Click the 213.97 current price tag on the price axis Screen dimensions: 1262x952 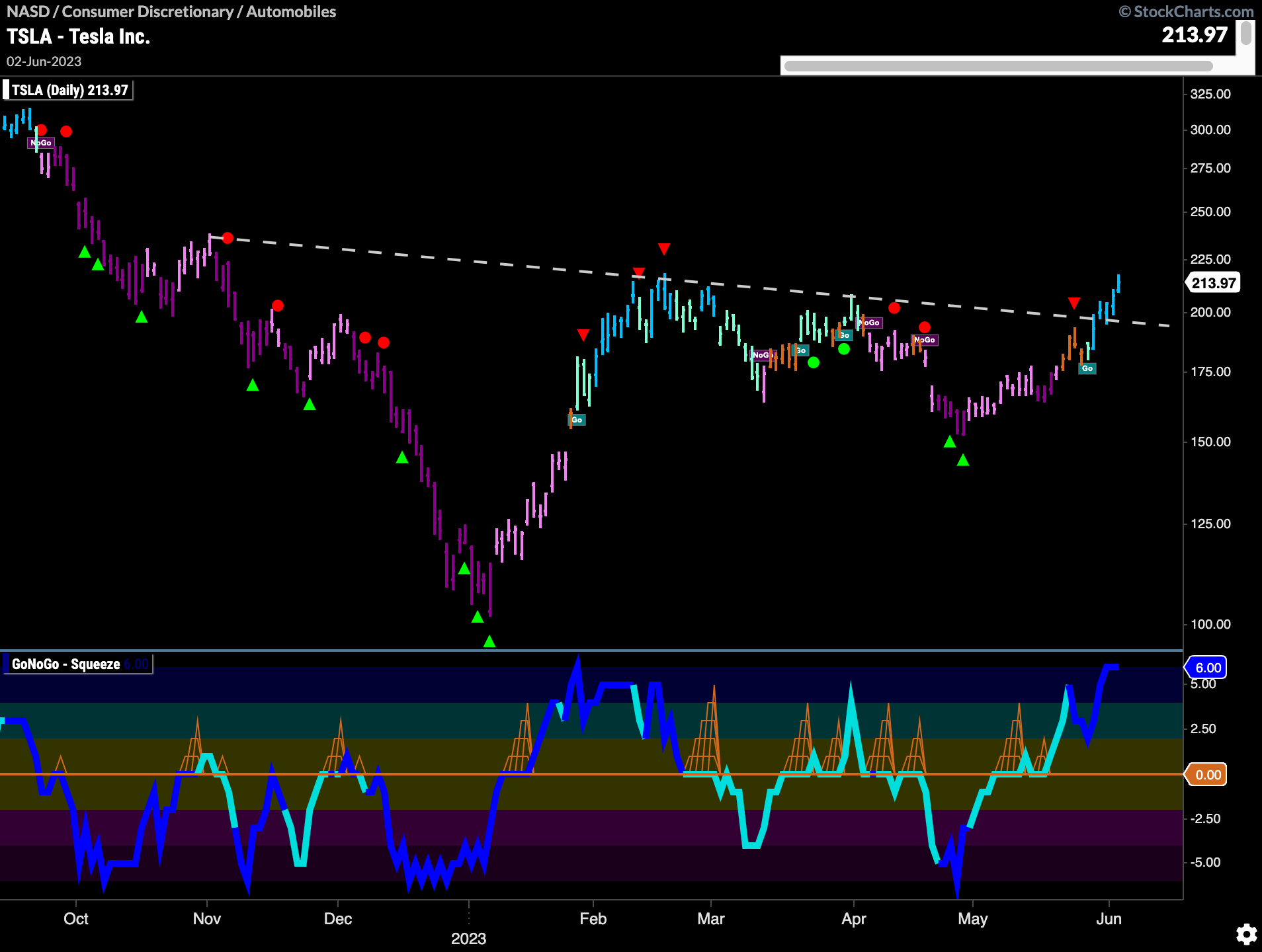(1213, 283)
